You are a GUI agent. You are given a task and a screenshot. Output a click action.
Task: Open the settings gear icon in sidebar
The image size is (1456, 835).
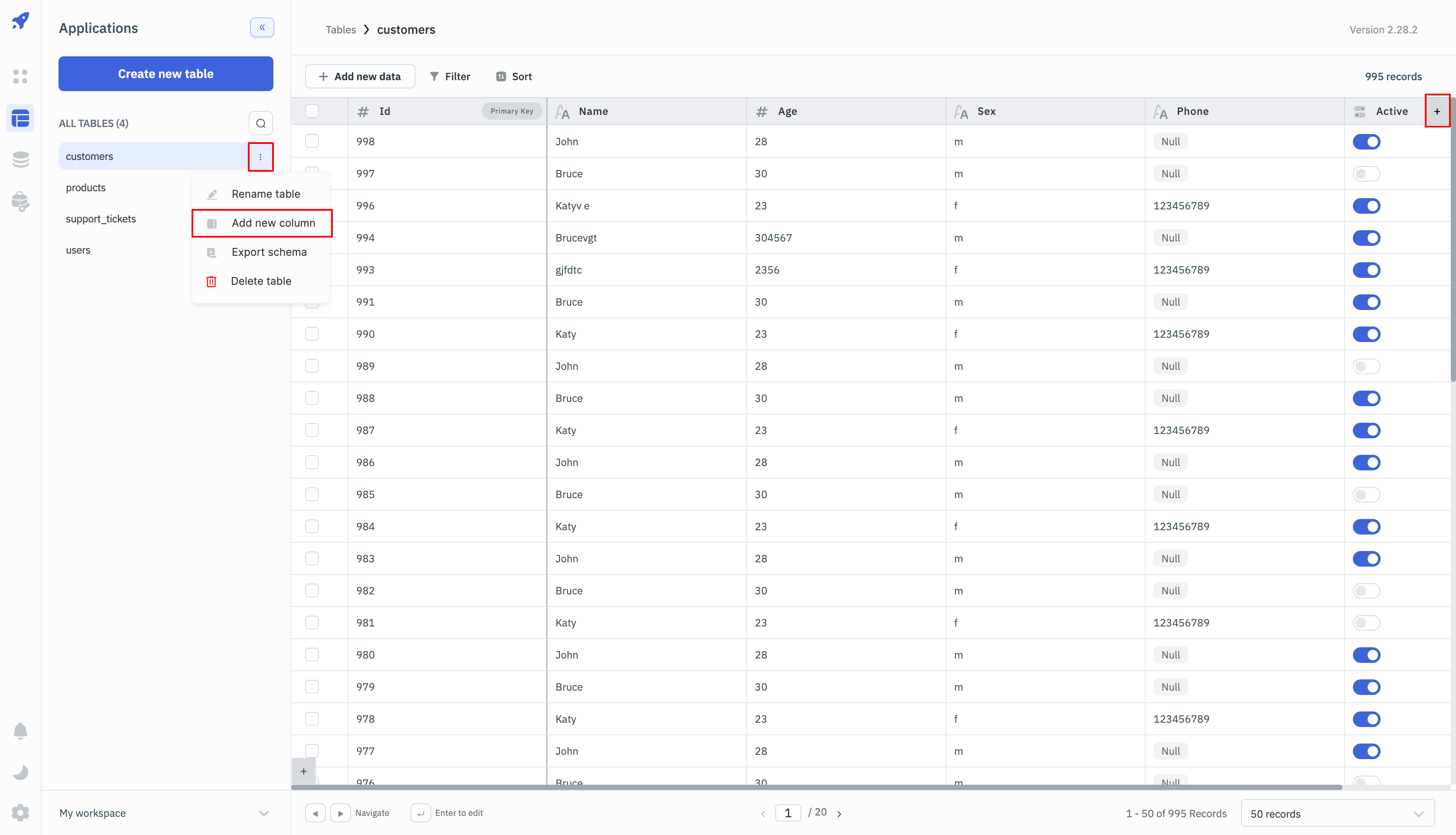[x=20, y=812]
